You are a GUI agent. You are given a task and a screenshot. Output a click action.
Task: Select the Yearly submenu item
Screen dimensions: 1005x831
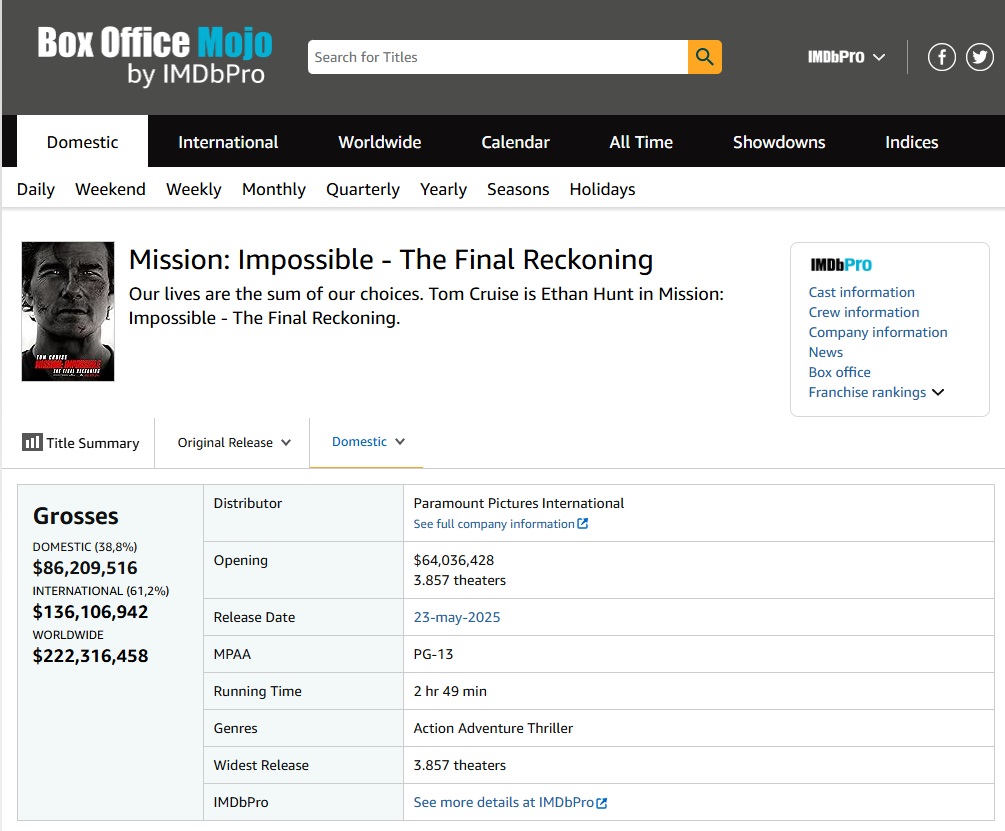[443, 189]
